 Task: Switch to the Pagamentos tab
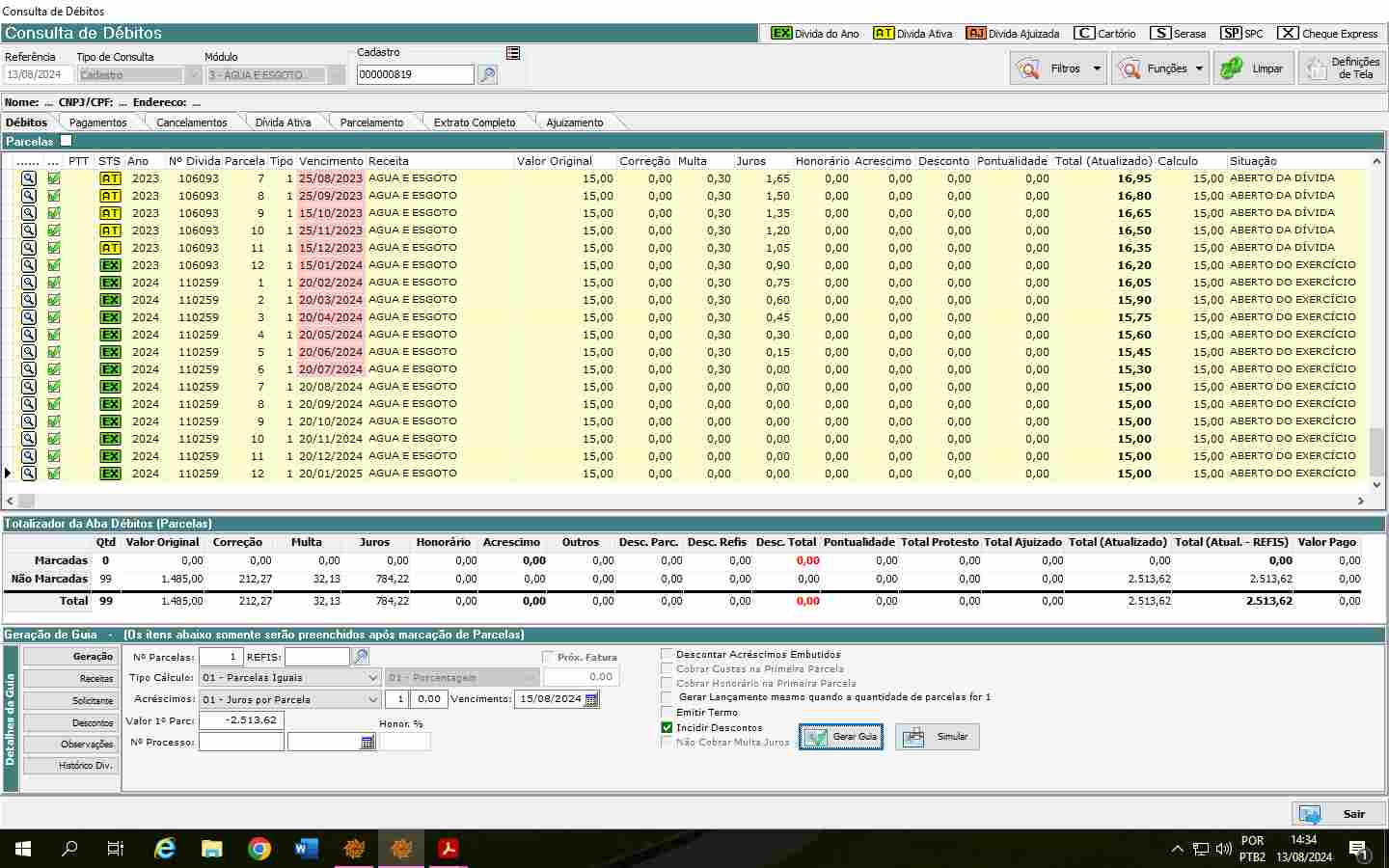[x=97, y=122]
